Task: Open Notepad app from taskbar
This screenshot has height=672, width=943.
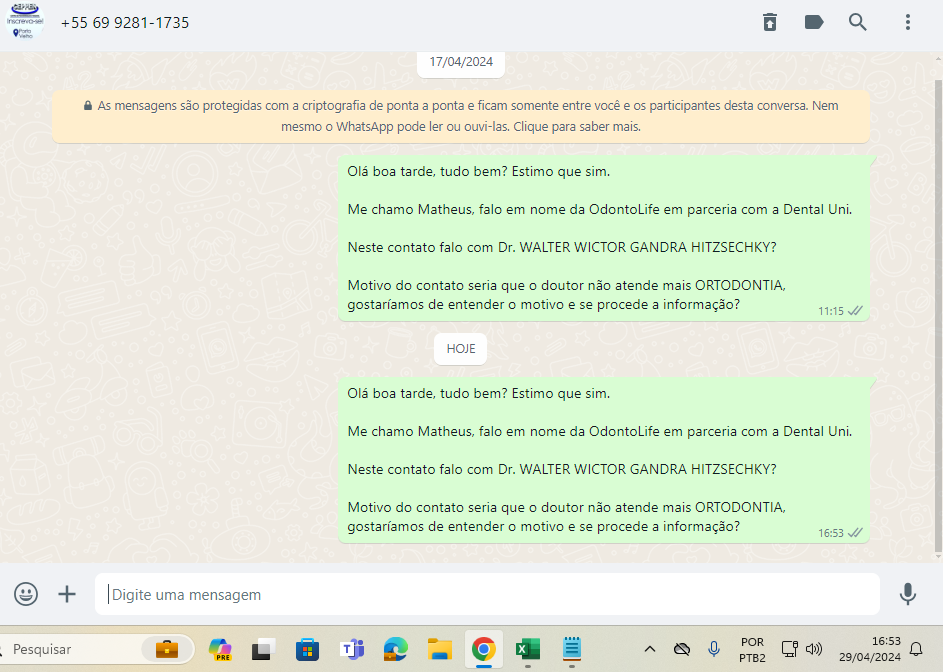Action: pyautogui.click(x=571, y=649)
